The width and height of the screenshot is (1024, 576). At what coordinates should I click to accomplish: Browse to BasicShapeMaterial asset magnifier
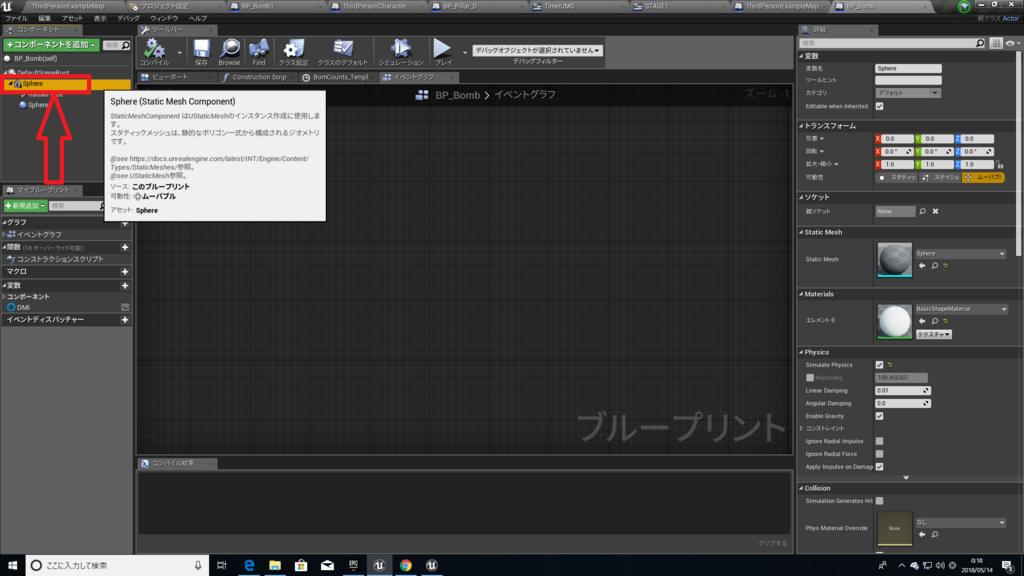(935, 321)
